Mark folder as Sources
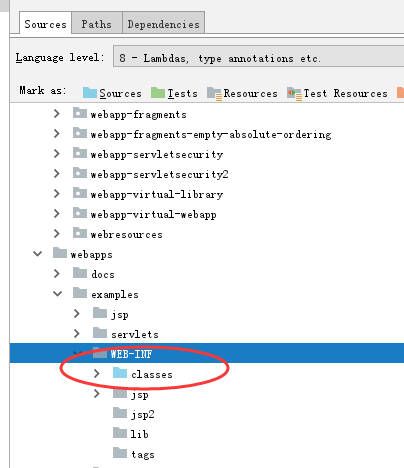This screenshot has width=404, height=468. pyautogui.click(x=113, y=93)
